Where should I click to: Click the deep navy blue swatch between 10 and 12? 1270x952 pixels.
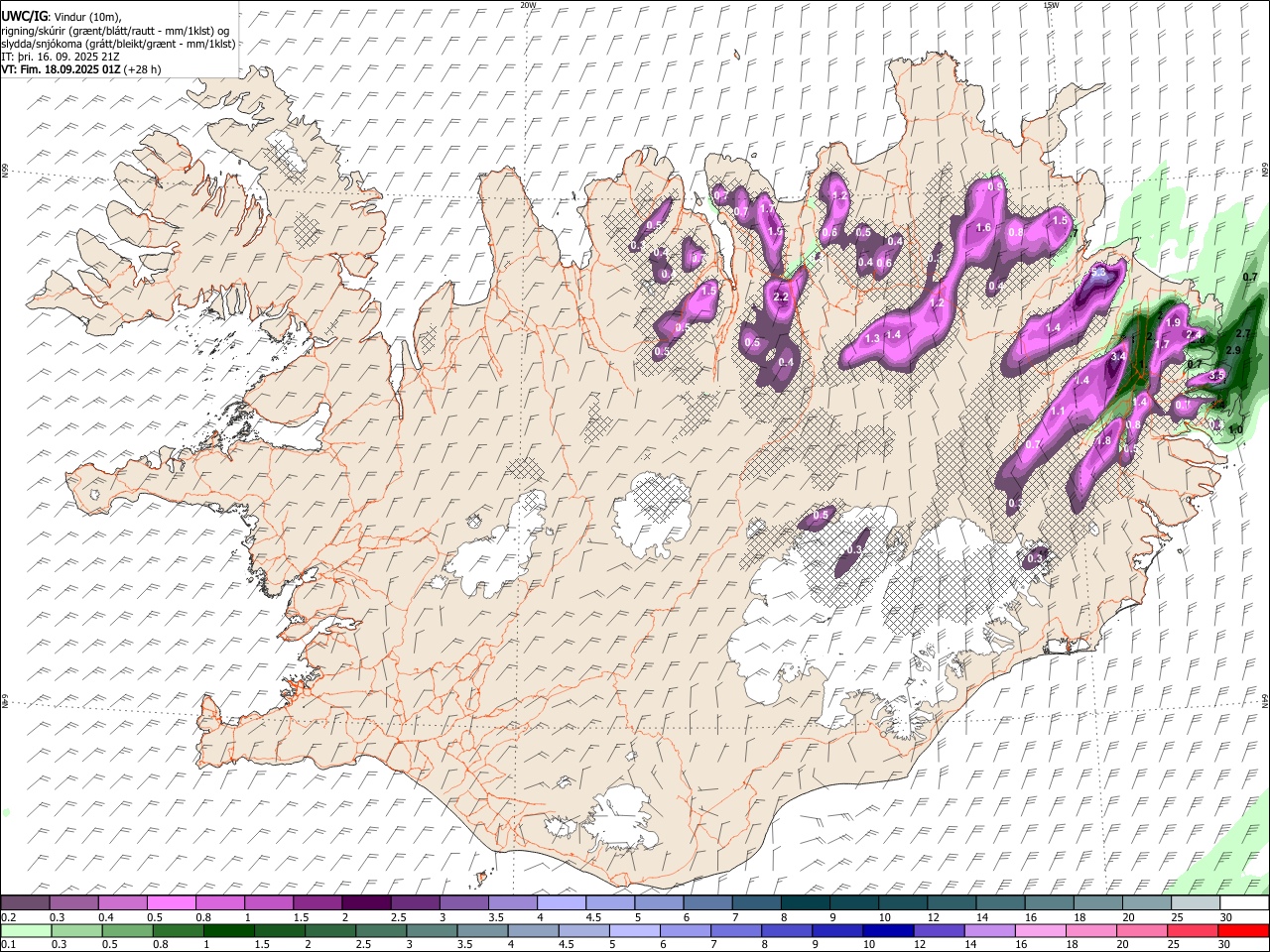[888, 931]
